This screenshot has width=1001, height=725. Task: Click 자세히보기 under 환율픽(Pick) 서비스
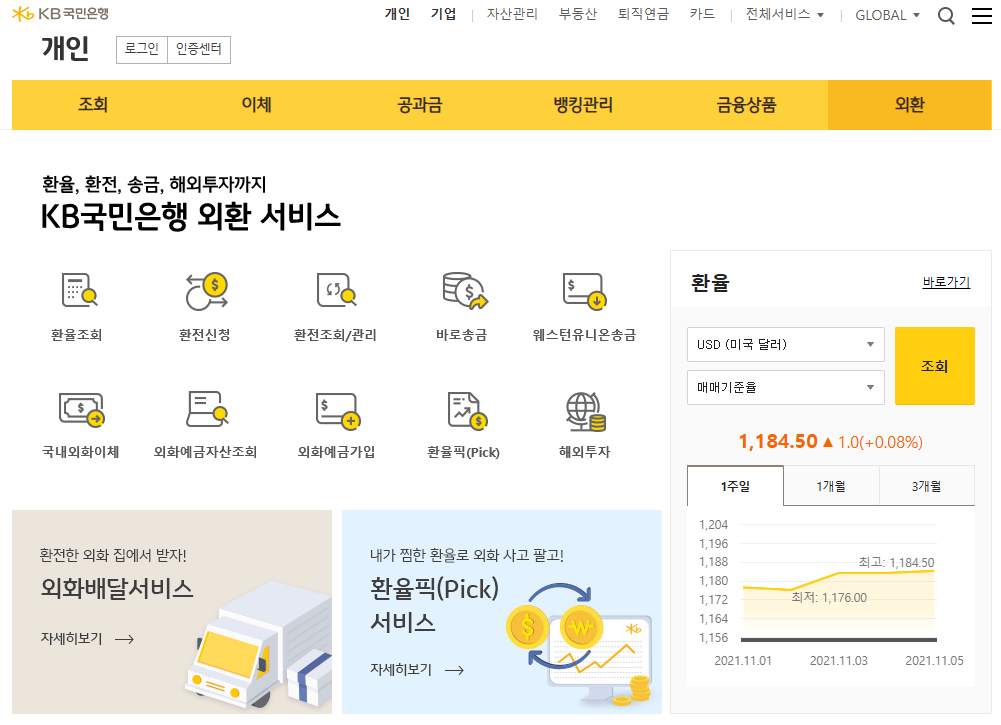tap(401, 669)
